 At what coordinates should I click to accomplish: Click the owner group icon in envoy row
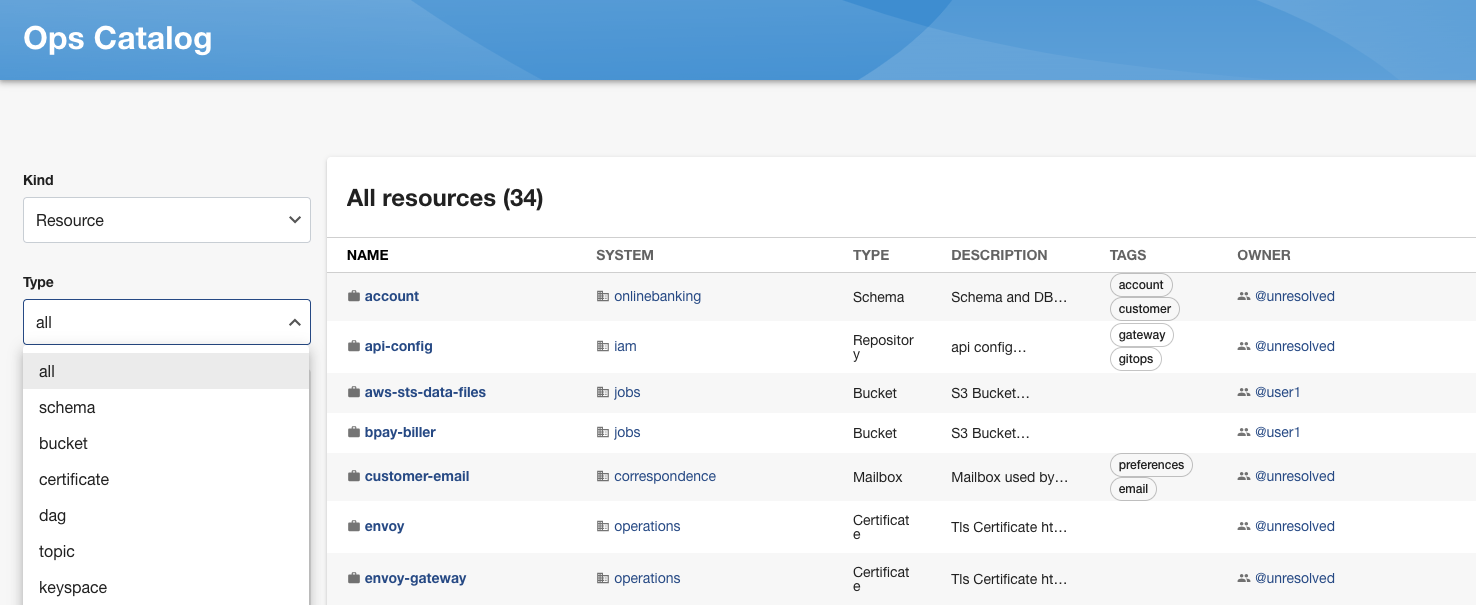[1244, 526]
